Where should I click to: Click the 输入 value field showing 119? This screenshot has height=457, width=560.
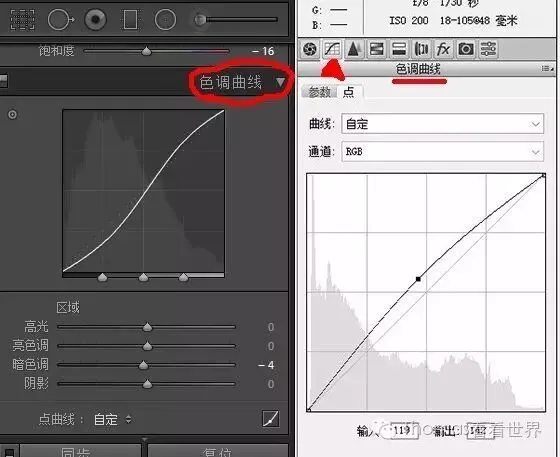pos(404,431)
